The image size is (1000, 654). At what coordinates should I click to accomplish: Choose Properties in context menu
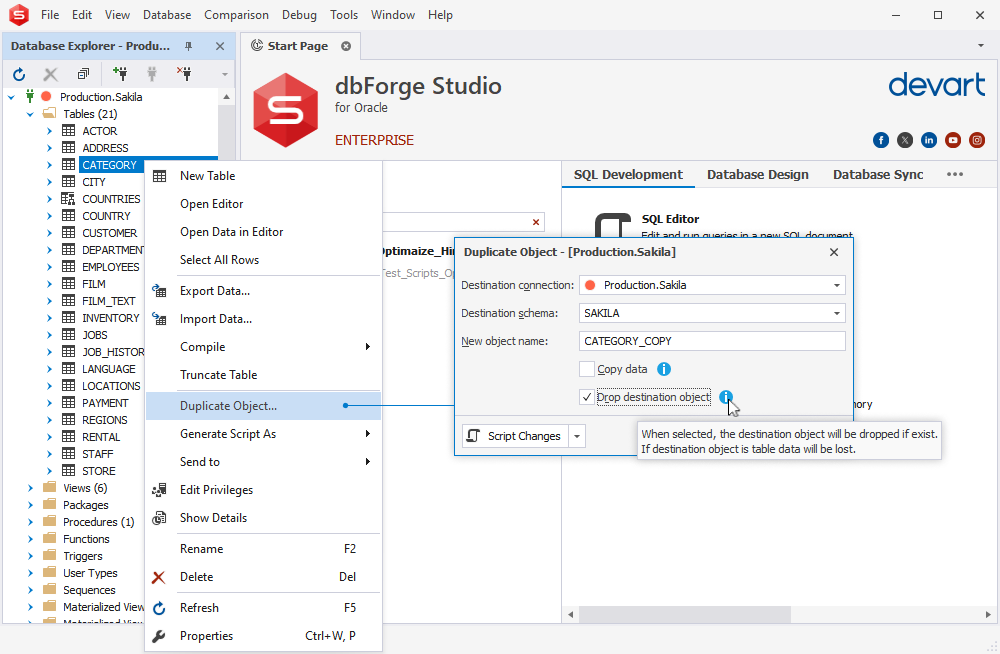tap(263, 636)
